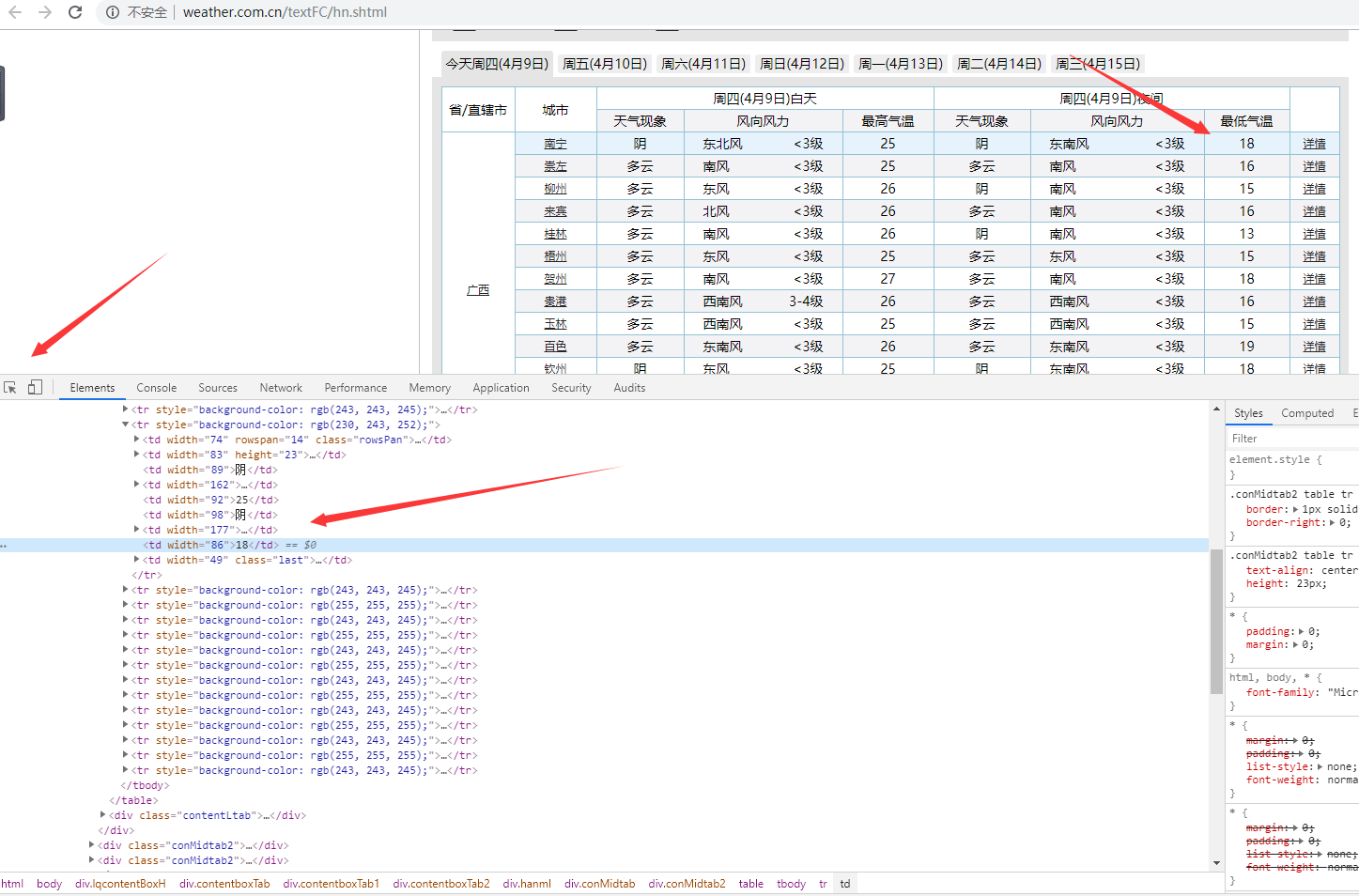Open the Performance tab
1359x896 pixels.
356,388
